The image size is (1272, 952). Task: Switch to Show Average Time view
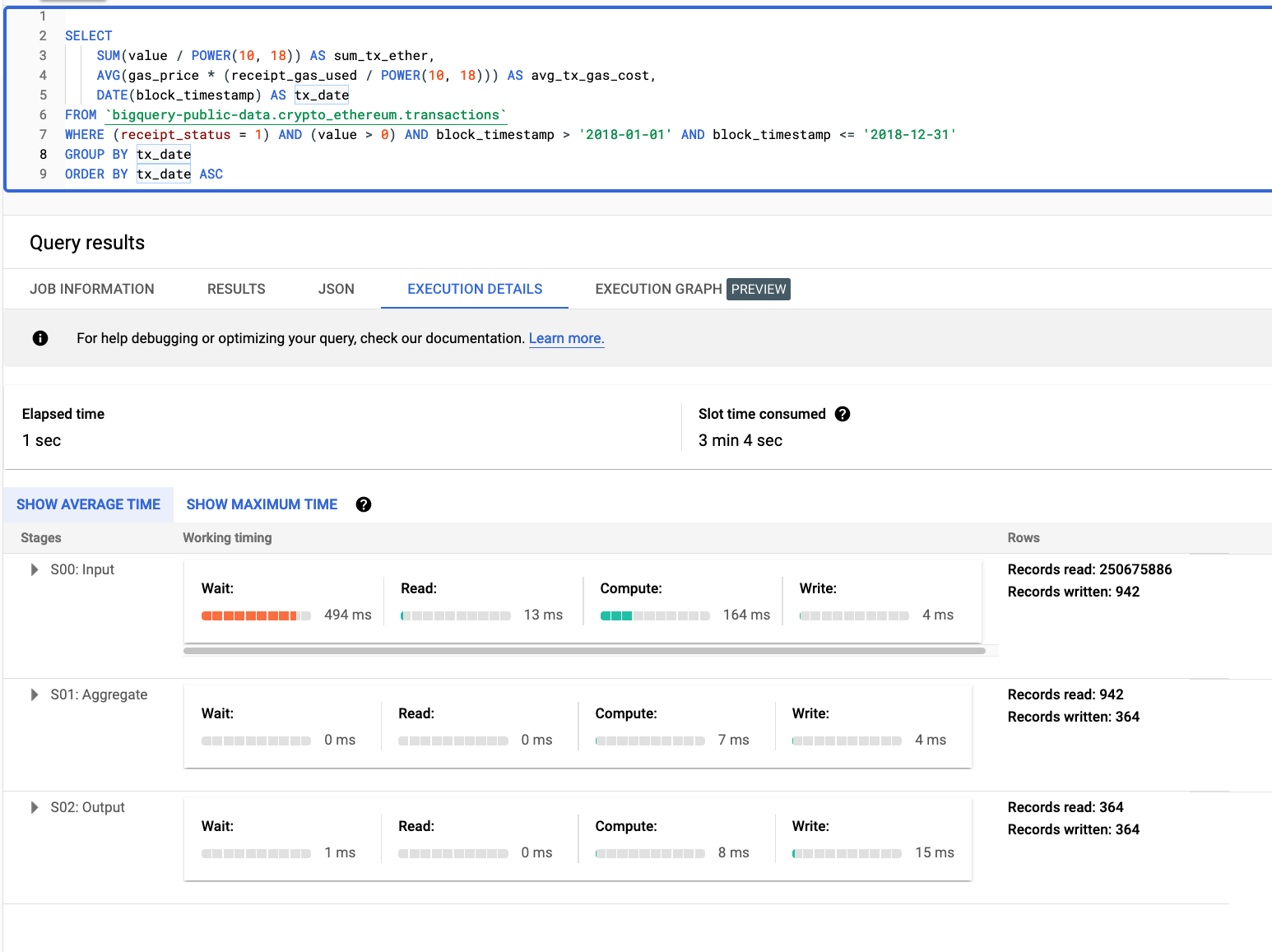pyautogui.click(x=88, y=504)
